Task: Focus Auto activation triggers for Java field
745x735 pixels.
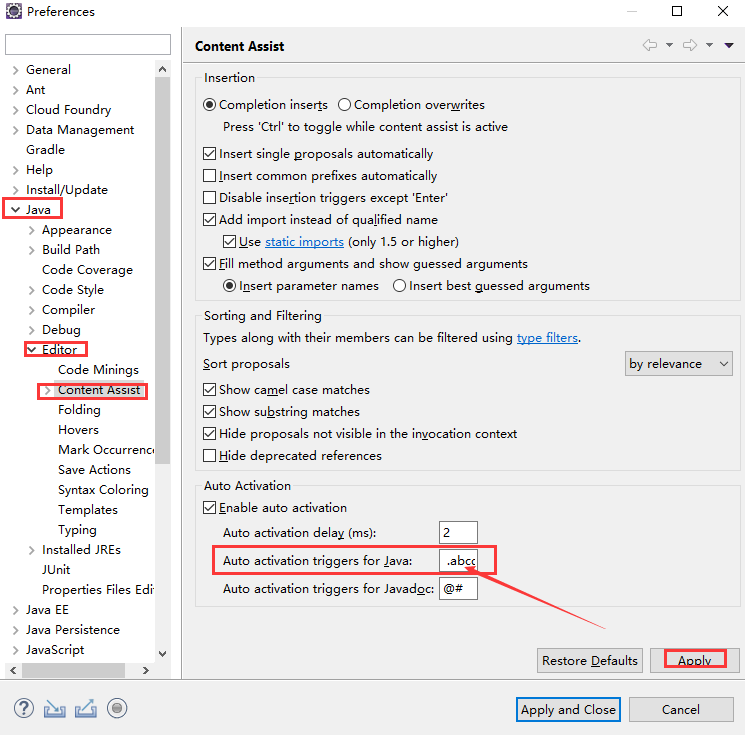Action: [x=458, y=561]
